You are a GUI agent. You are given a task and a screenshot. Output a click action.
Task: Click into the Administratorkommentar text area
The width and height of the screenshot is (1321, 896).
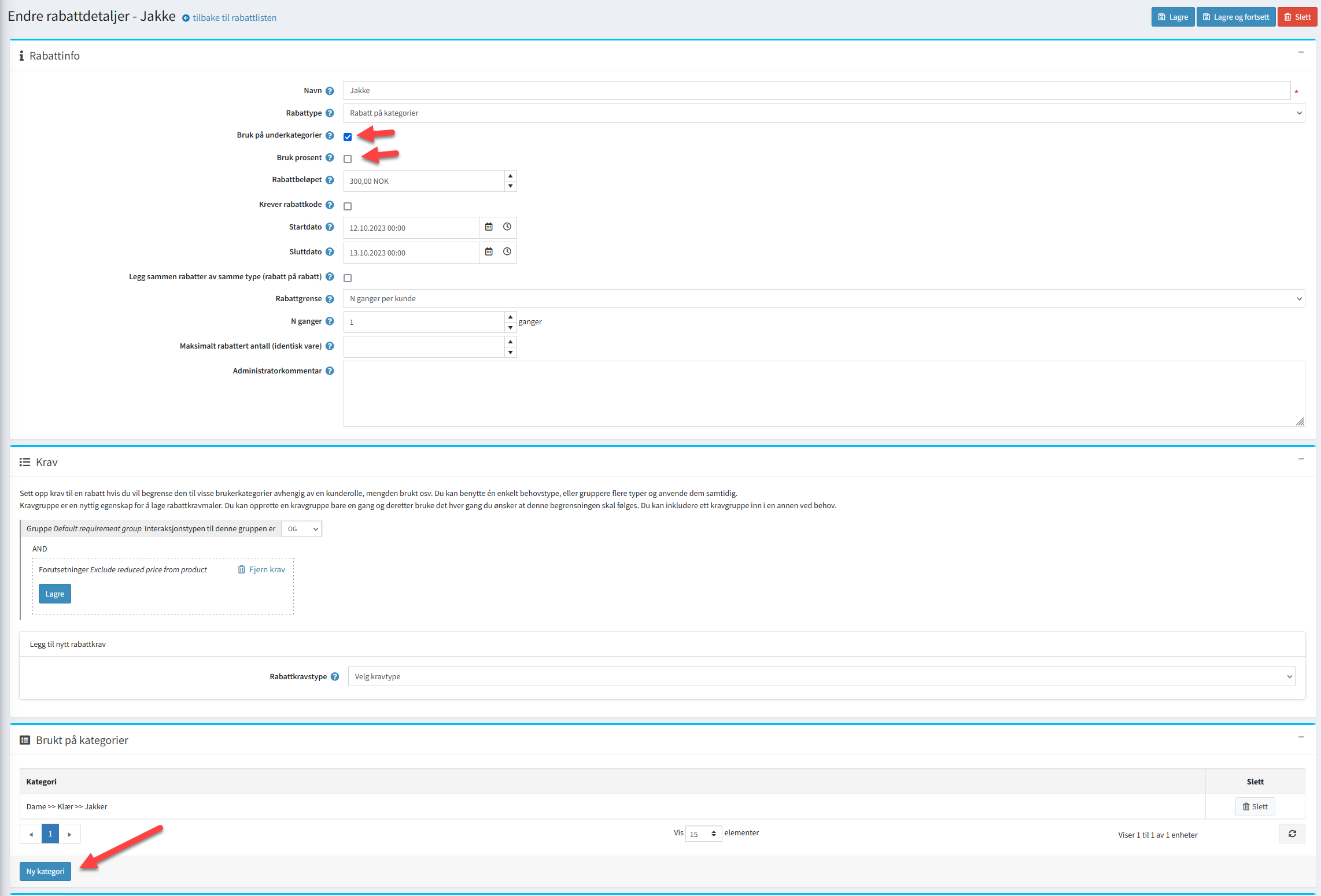[x=824, y=394]
